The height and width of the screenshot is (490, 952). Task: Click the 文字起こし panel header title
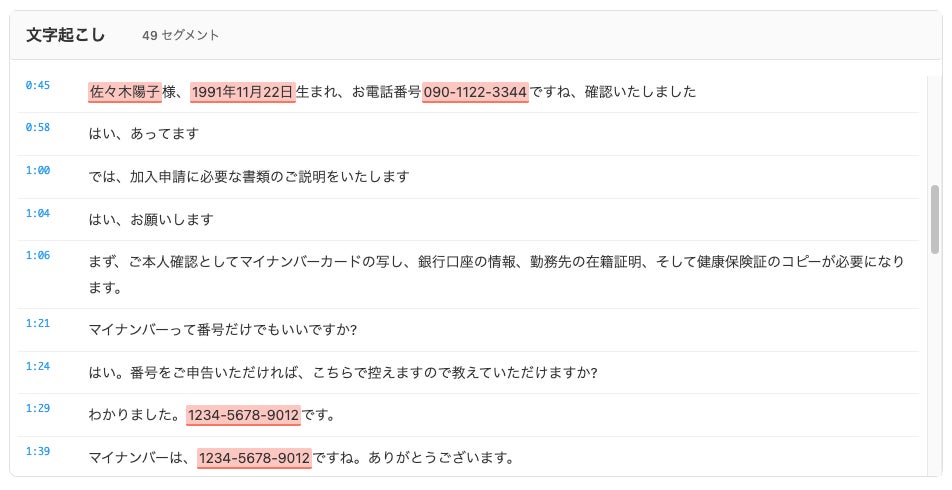tap(67, 35)
